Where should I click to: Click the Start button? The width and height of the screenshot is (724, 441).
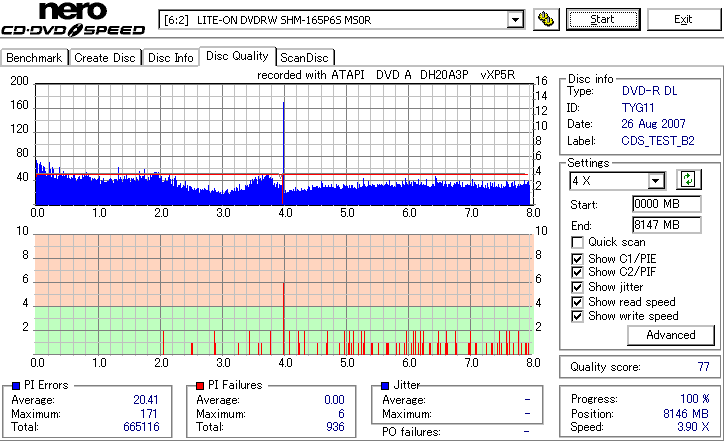pyautogui.click(x=603, y=19)
